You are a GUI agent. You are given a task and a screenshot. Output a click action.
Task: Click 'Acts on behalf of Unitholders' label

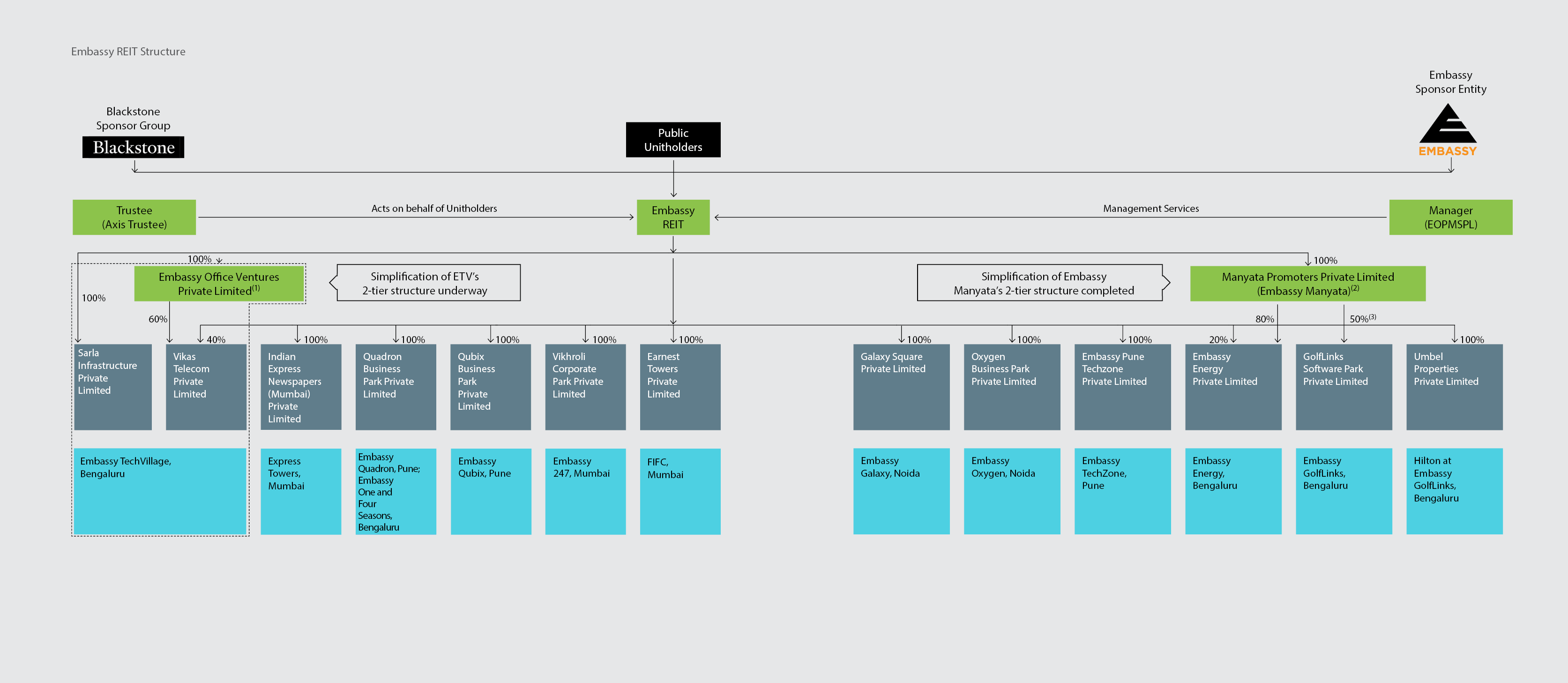[434, 208]
